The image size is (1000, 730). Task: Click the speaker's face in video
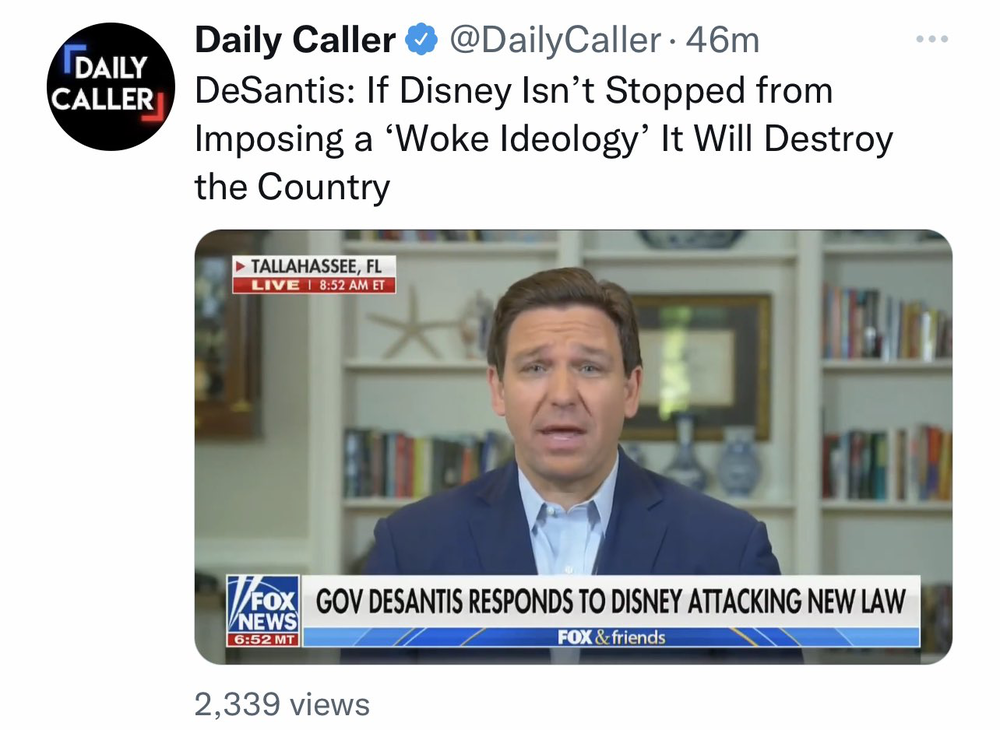(x=564, y=383)
